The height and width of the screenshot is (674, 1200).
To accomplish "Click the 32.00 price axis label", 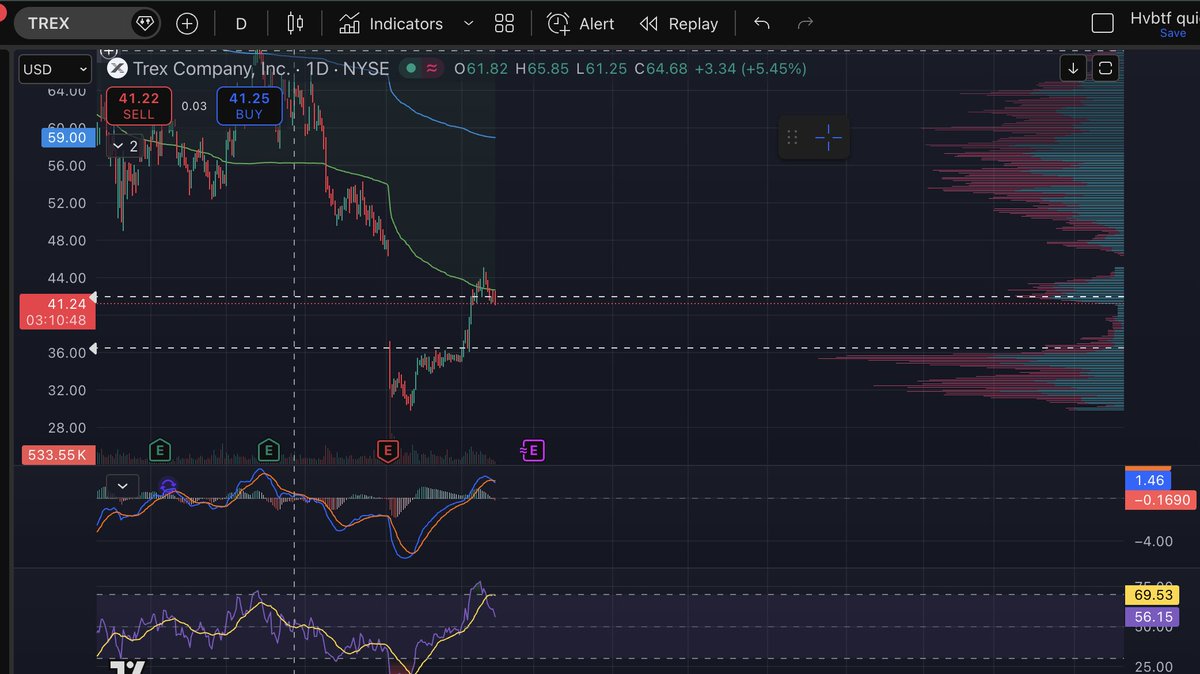I will click(x=67, y=390).
